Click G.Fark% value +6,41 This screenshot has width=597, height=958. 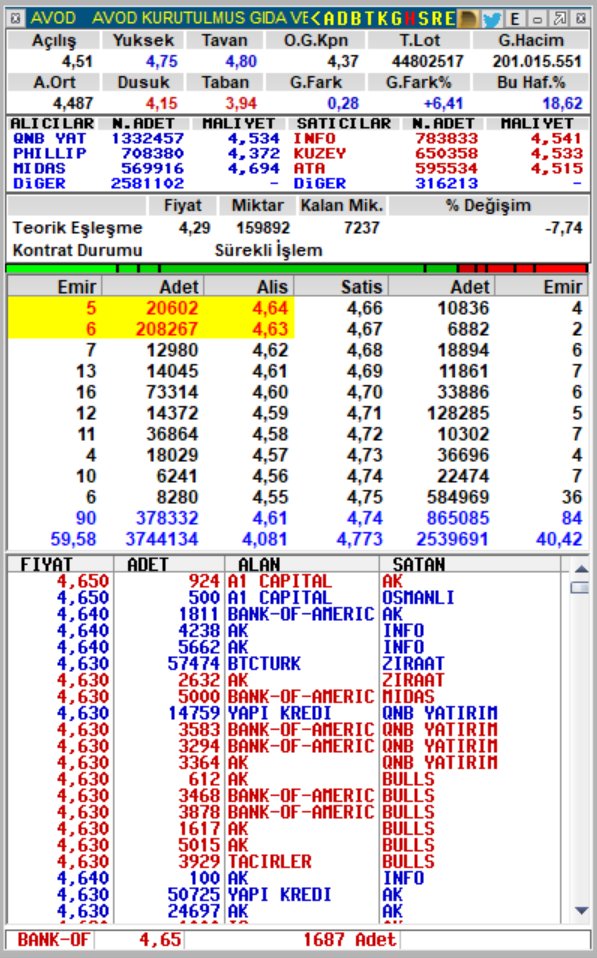tap(443, 103)
